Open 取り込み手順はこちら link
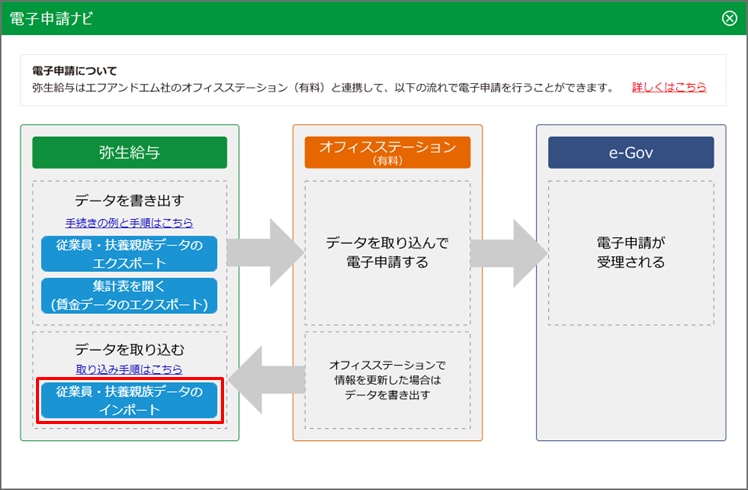Image resolution: width=748 pixels, height=490 pixels. coord(129,369)
